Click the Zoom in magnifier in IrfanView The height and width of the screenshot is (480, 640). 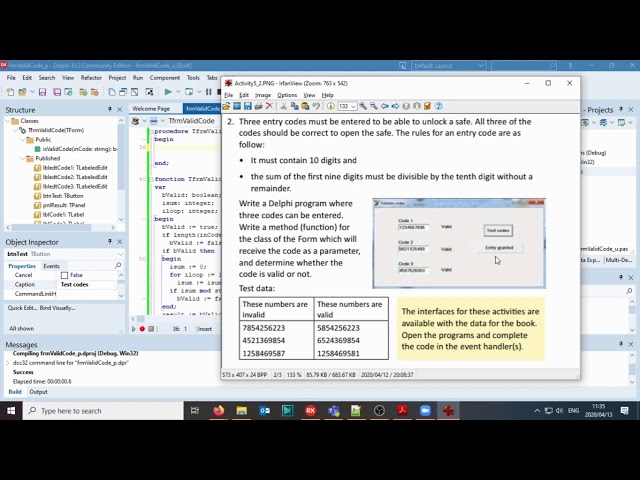click(x=363, y=106)
